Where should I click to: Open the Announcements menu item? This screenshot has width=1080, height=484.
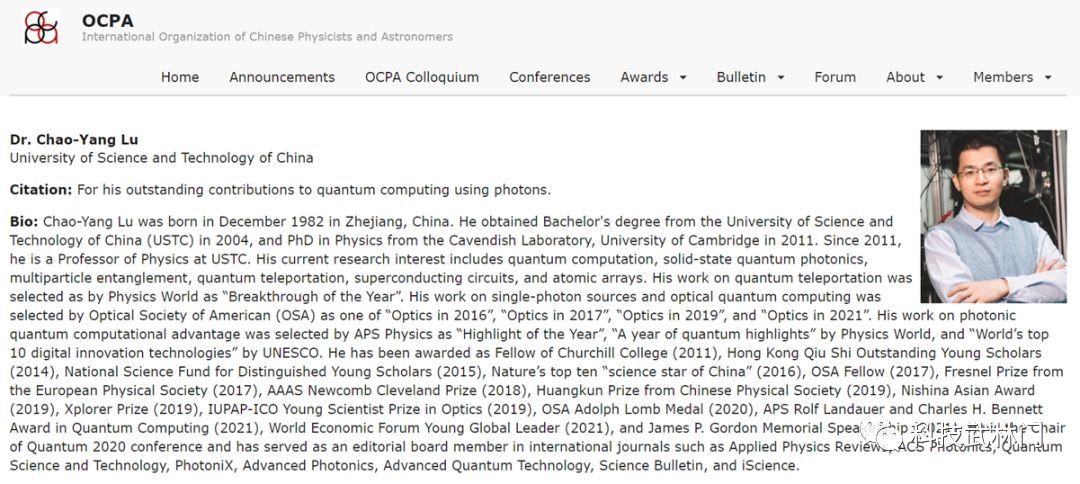point(282,77)
